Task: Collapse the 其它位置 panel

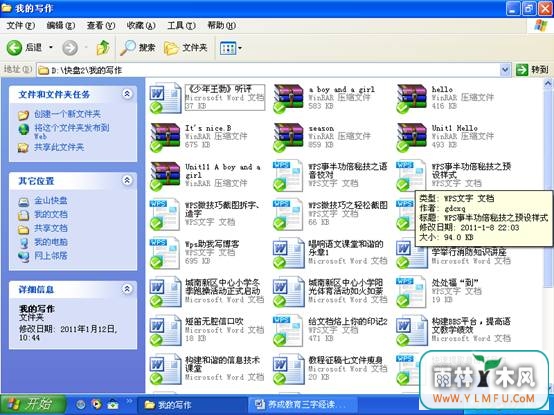Action: [127, 180]
